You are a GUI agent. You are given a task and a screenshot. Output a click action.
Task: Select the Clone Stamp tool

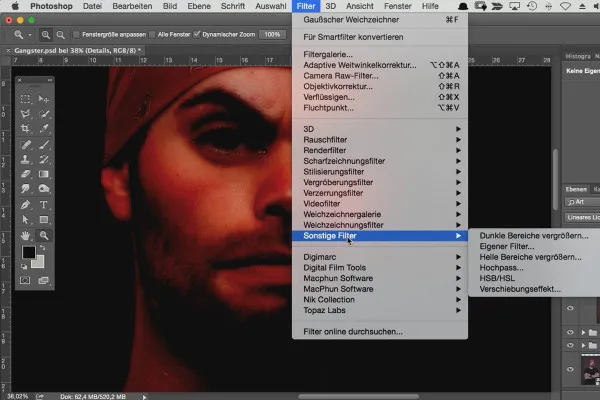tap(25, 159)
